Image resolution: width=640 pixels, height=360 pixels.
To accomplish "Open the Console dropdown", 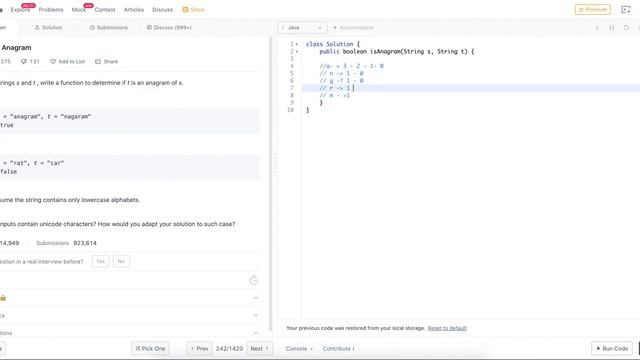I will click(299, 349).
